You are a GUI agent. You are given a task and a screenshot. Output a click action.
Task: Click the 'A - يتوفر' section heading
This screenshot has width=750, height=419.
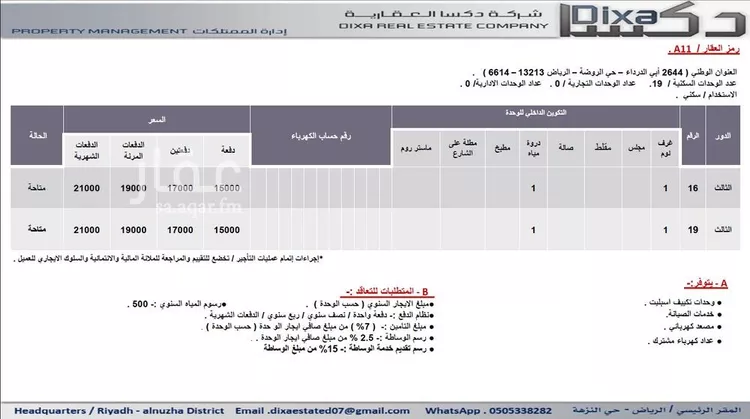(x=706, y=284)
